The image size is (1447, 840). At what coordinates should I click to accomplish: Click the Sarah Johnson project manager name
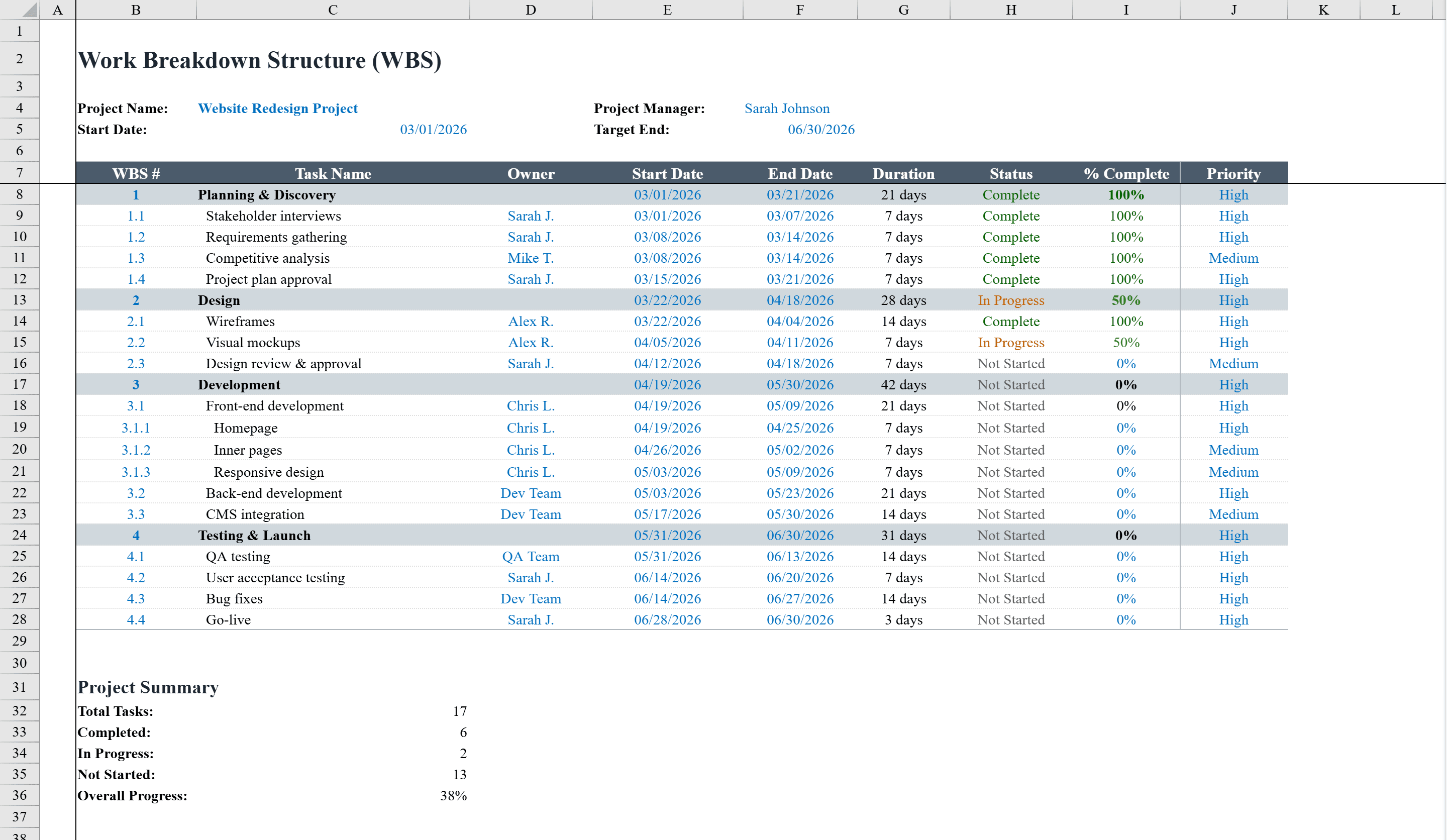(787, 108)
